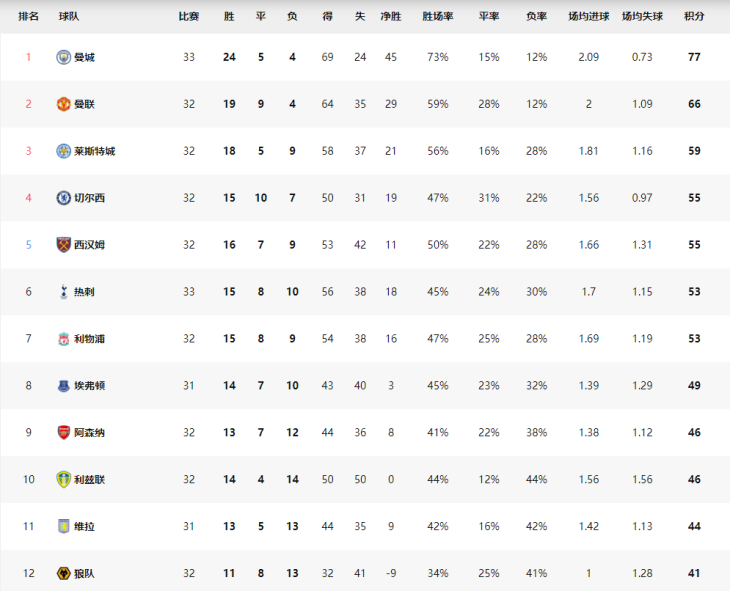
Task: Click the 阿森纳 team name
Action: tap(89, 433)
